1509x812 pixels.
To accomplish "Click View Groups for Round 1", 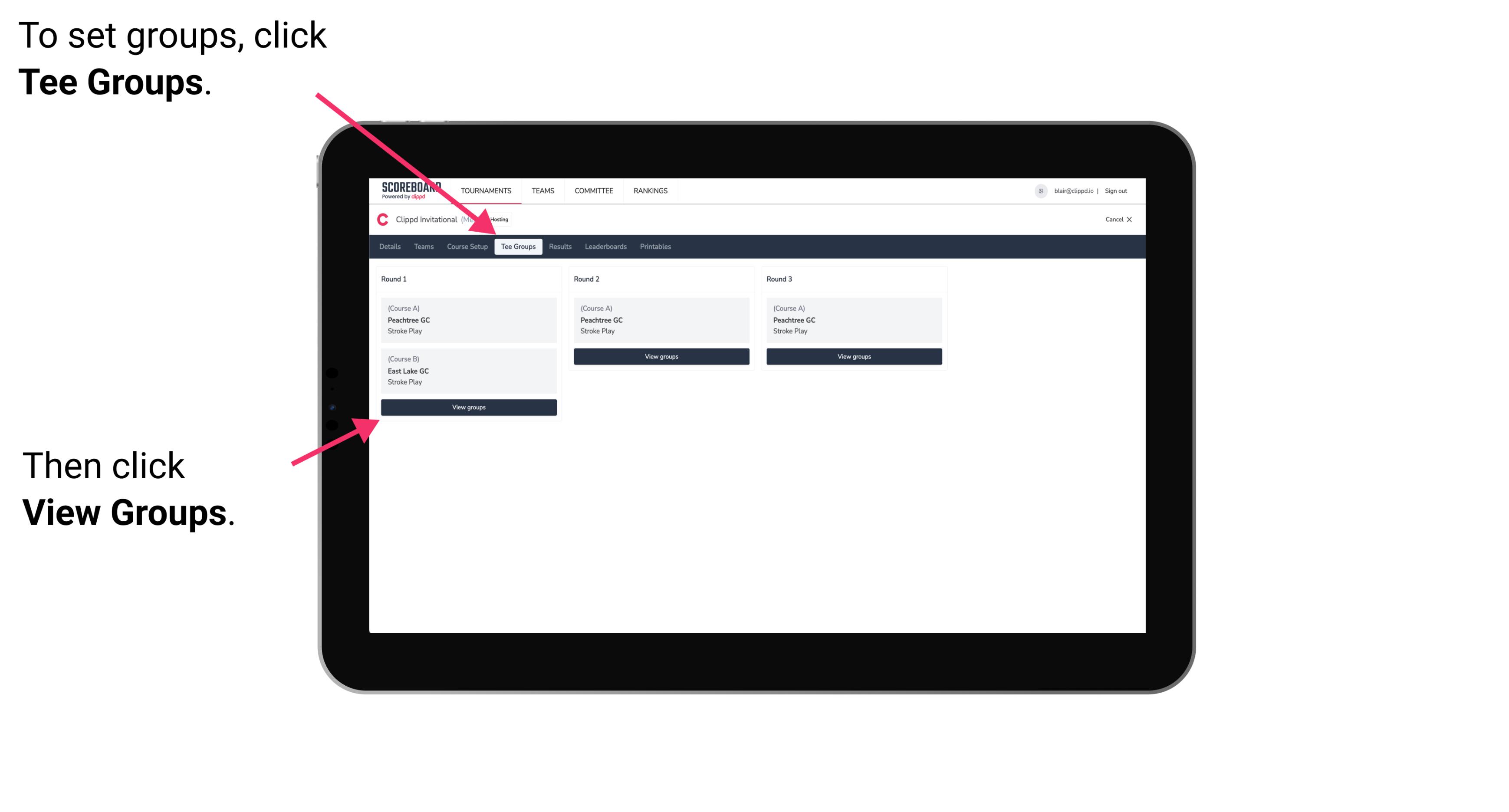I will coord(468,408).
